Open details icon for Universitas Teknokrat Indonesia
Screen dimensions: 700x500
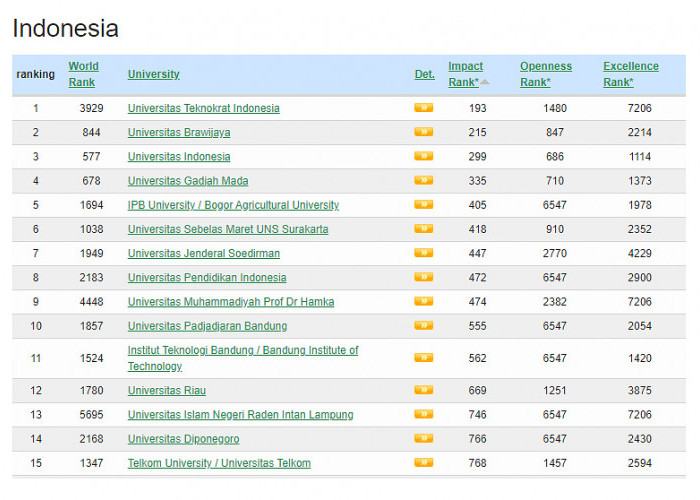tap(423, 108)
